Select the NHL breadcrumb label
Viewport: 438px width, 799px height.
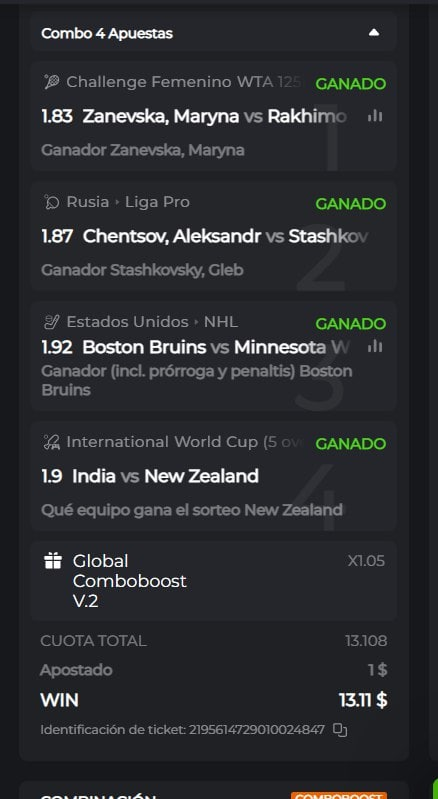221,322
